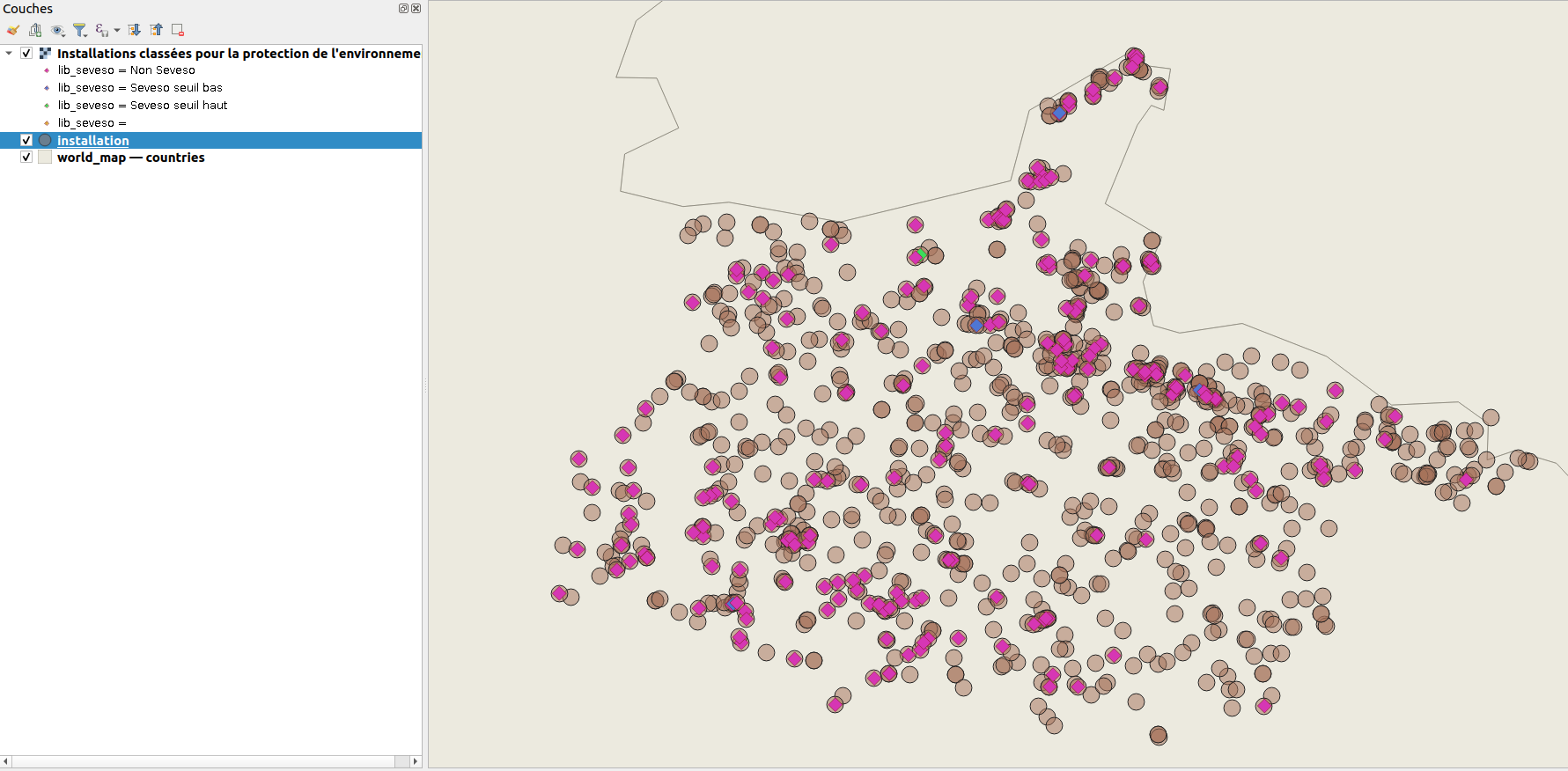Select the world_map — countries layer name
Screen dimensions: 1568x771
tap(130, 158)
